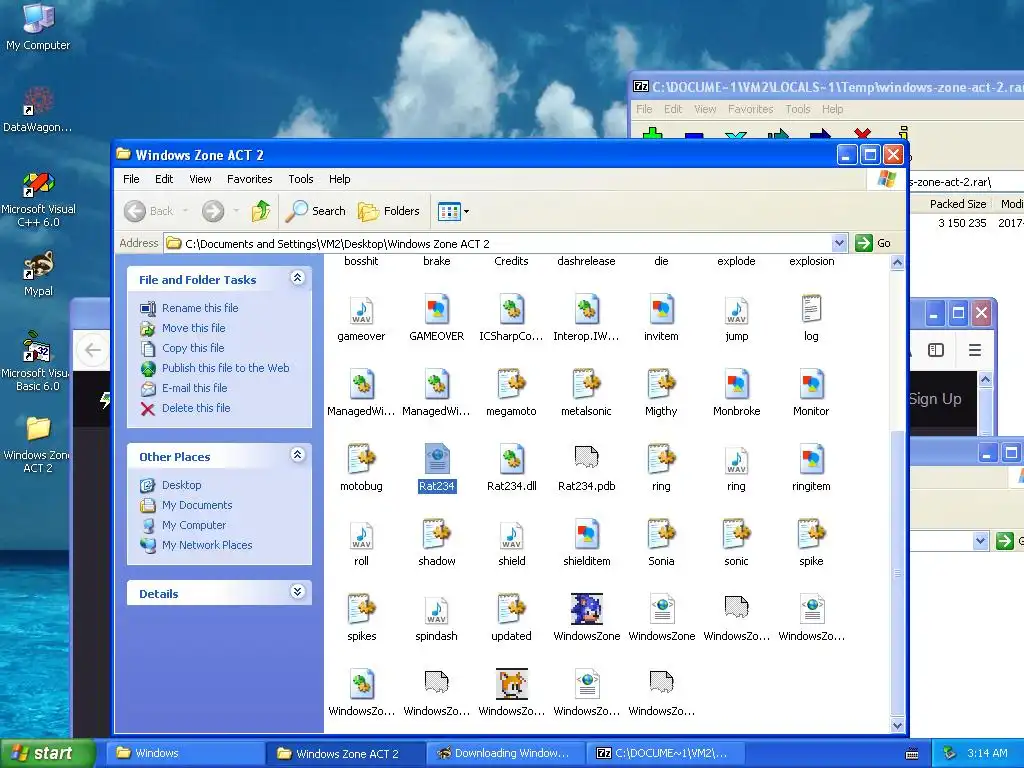Image resolution: width=1024 pixels, height=768 pixels.
Task: Click the Search toolbar button
Action: click(x=316, y=211)
